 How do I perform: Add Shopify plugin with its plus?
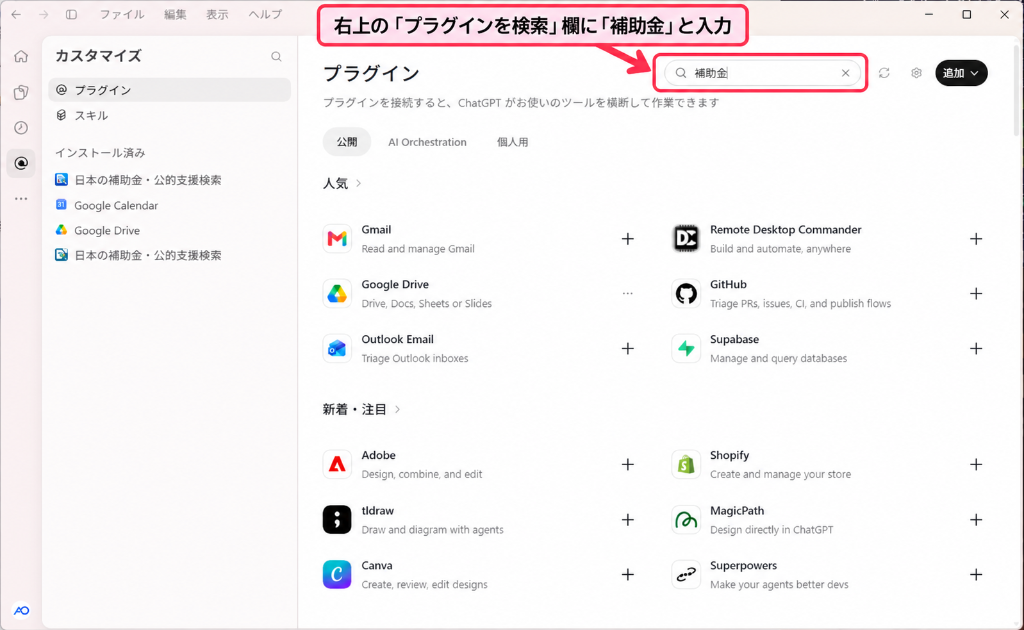976,464
